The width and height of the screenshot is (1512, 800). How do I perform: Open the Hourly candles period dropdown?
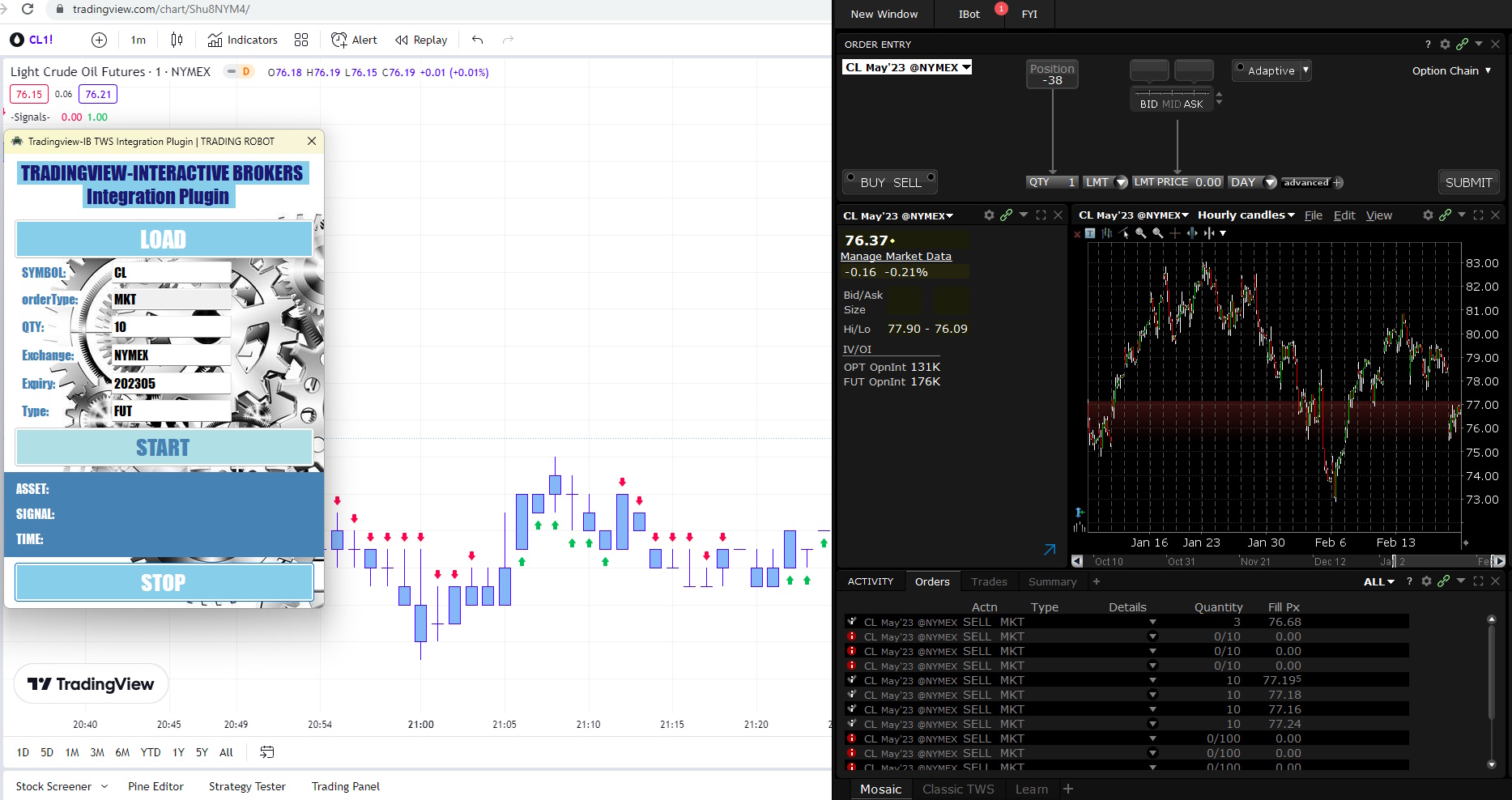point(1246,215)
